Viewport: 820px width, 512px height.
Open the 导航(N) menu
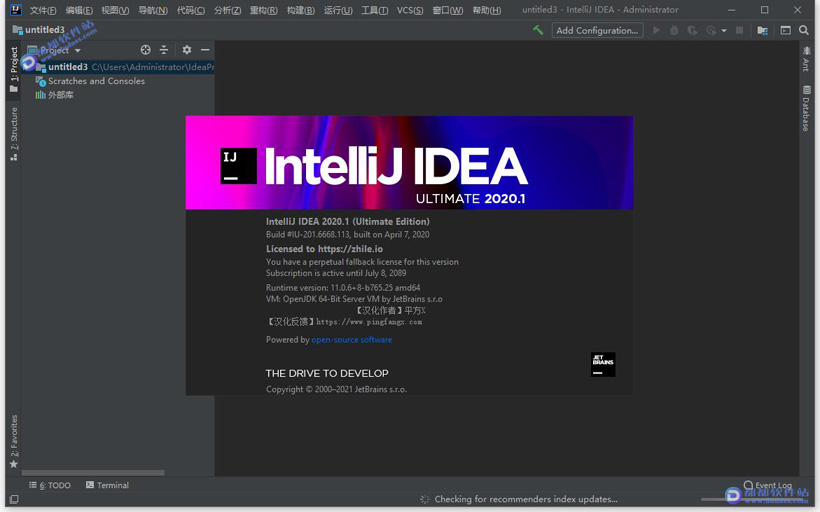[x=153, y=10]
